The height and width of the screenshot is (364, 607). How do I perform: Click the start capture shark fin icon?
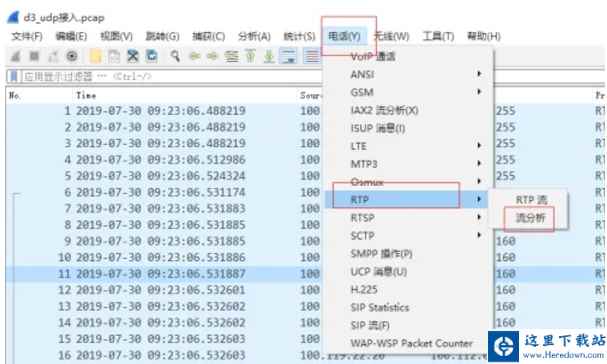click(15, 57)
